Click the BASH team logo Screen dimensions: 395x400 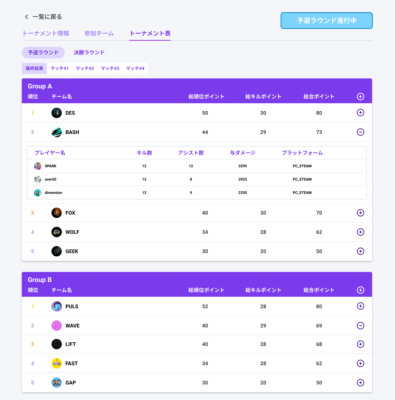tap(57, 132)
